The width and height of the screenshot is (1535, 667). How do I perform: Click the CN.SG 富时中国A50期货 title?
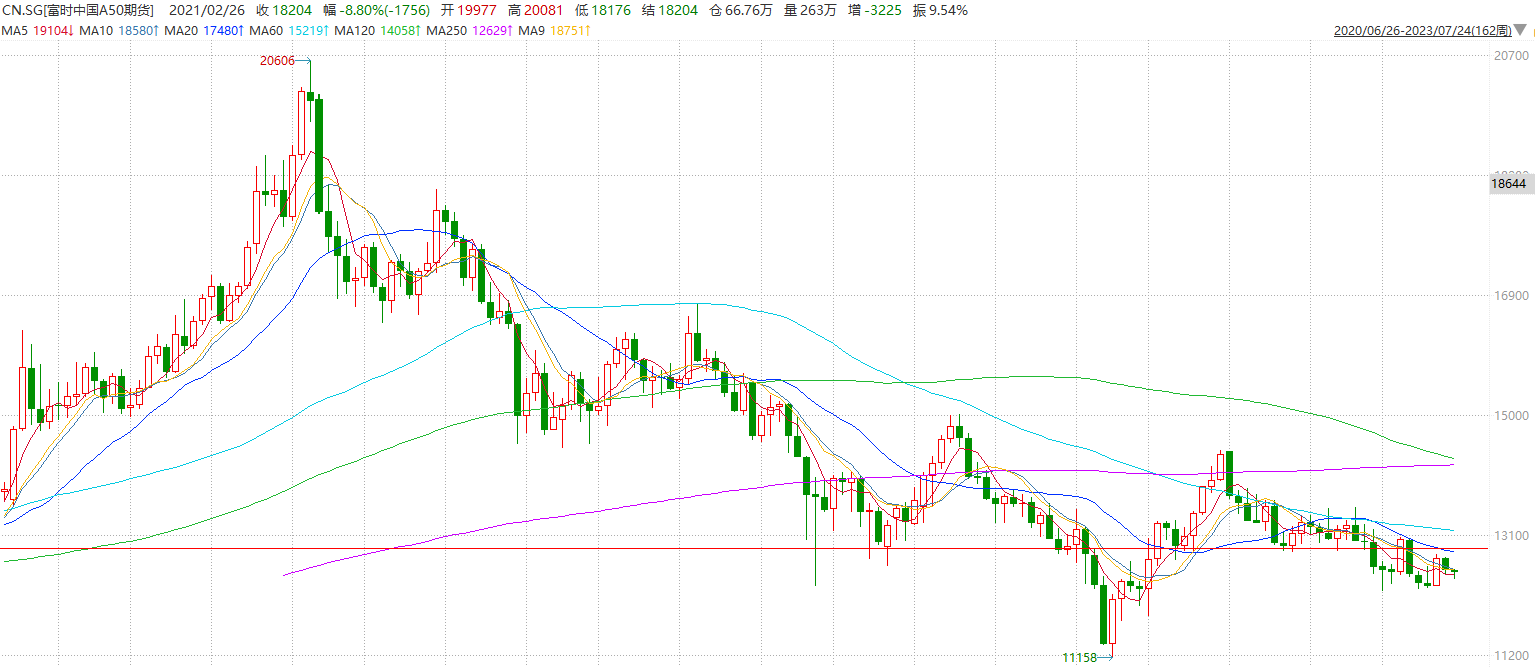pyautogui.click(x=77, y=10)
